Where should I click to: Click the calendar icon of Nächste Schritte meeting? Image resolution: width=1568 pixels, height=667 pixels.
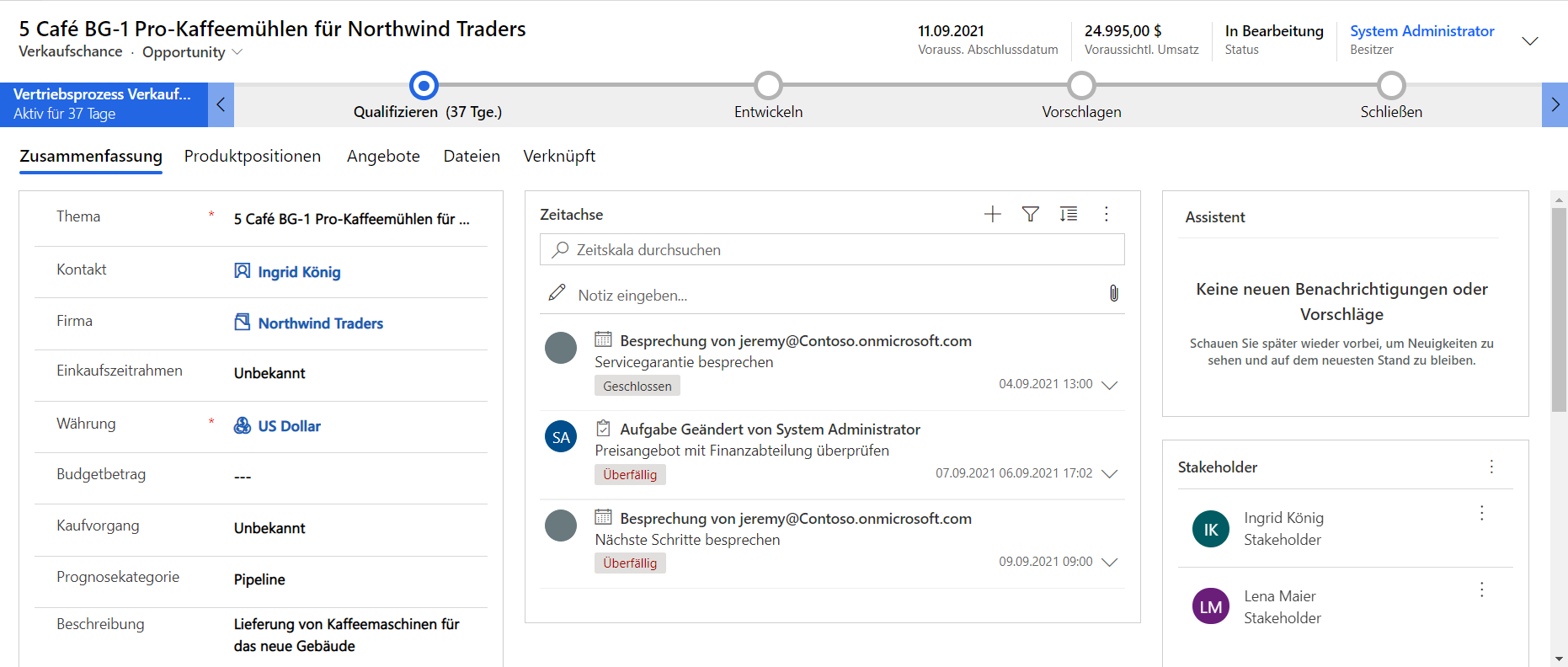[603, 517]
